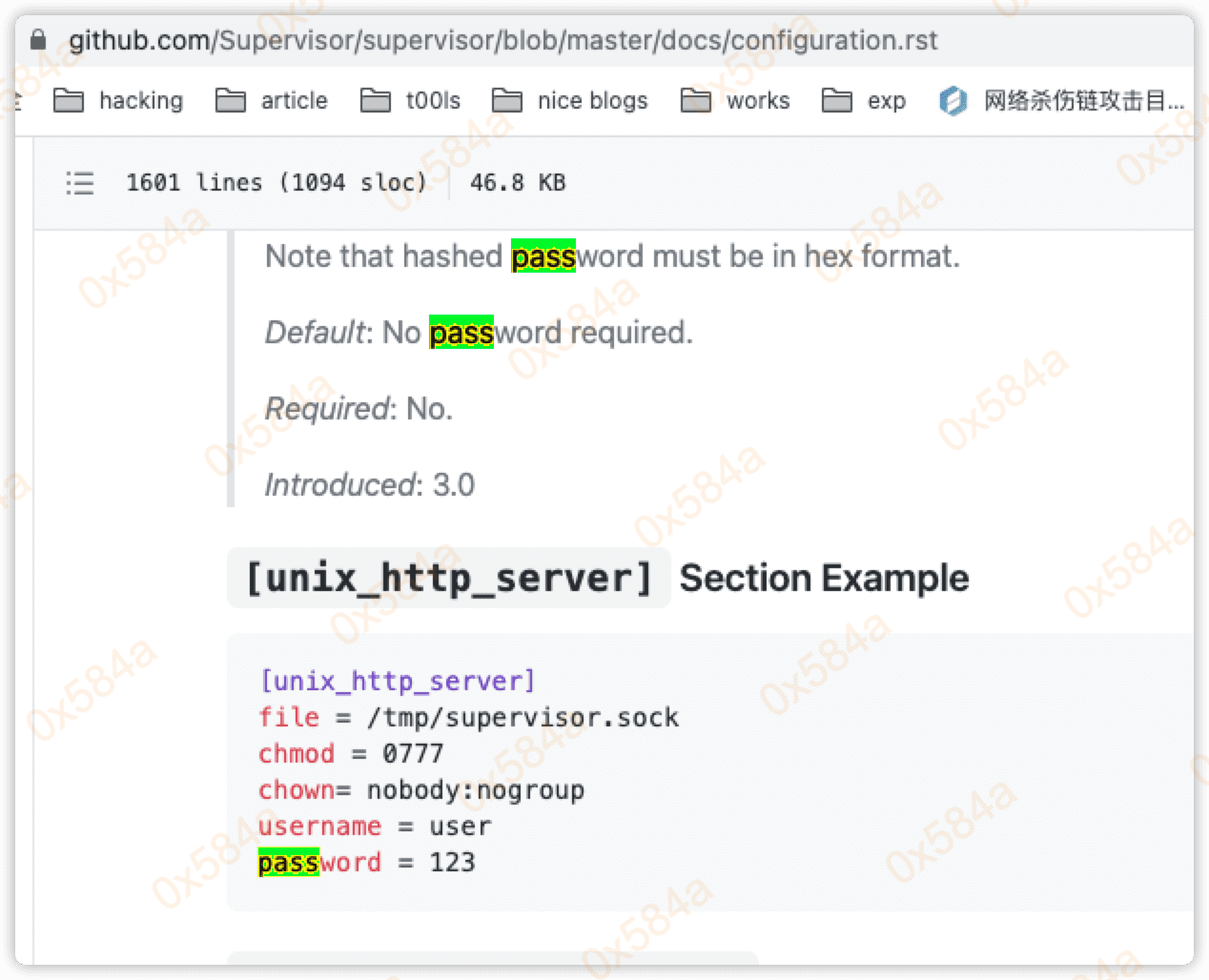
Task: Click the 1601 lines (1094 sloc) text
Action: click(x=276, y=183)
